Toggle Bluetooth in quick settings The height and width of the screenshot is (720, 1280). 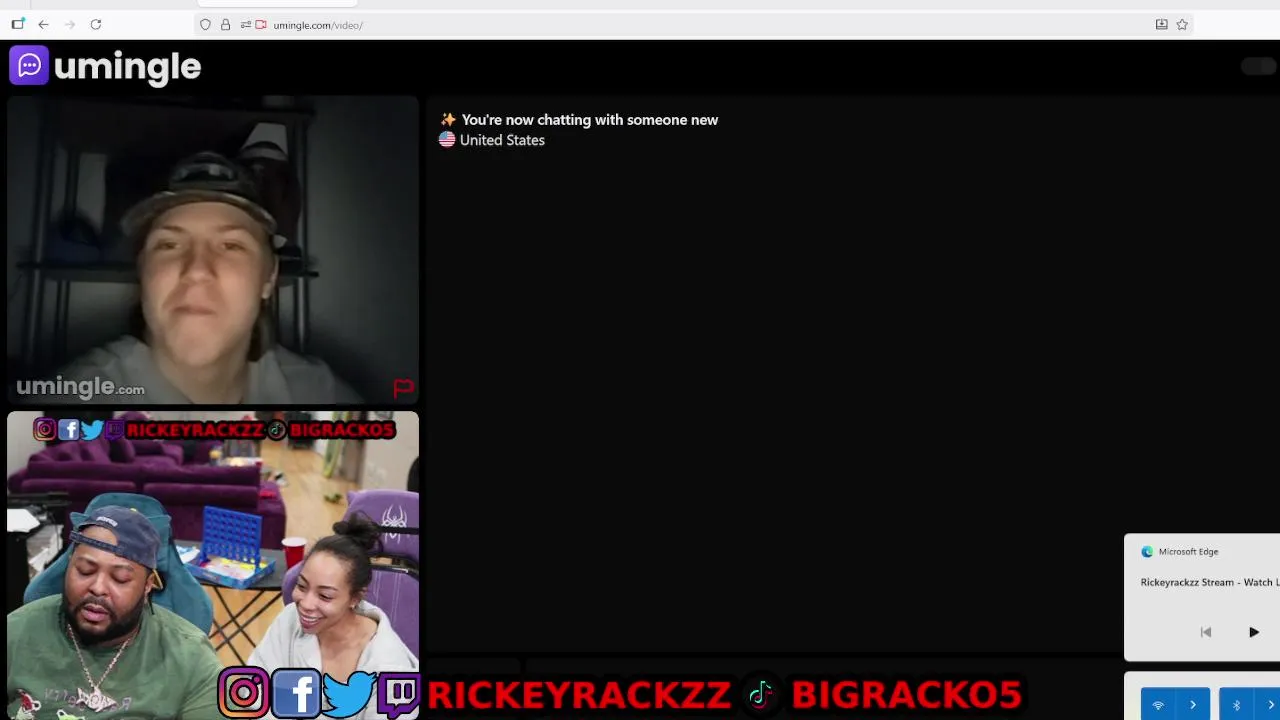click(x=1236, y=705)
